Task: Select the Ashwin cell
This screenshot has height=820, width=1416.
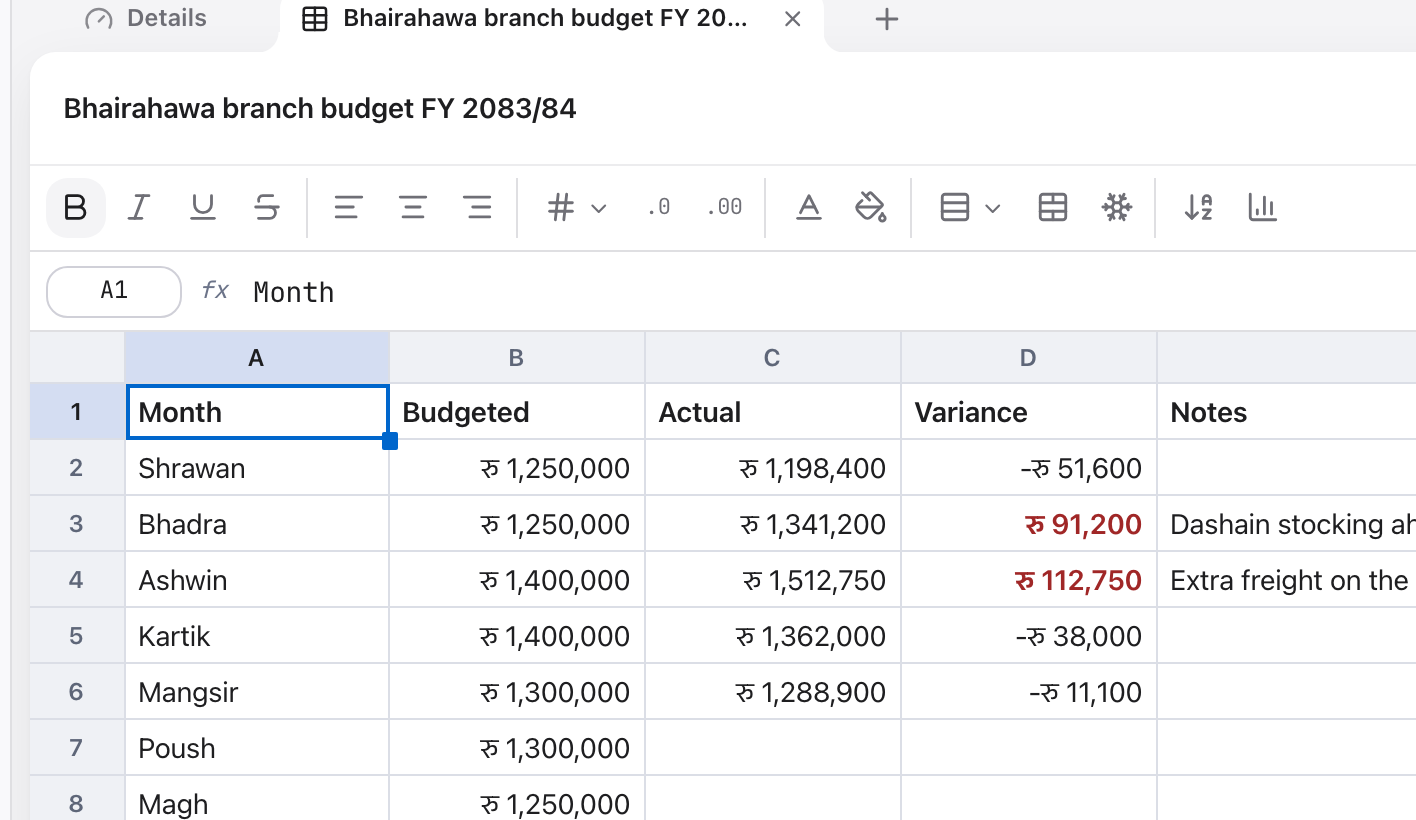Action: click(x=257, y=580)
